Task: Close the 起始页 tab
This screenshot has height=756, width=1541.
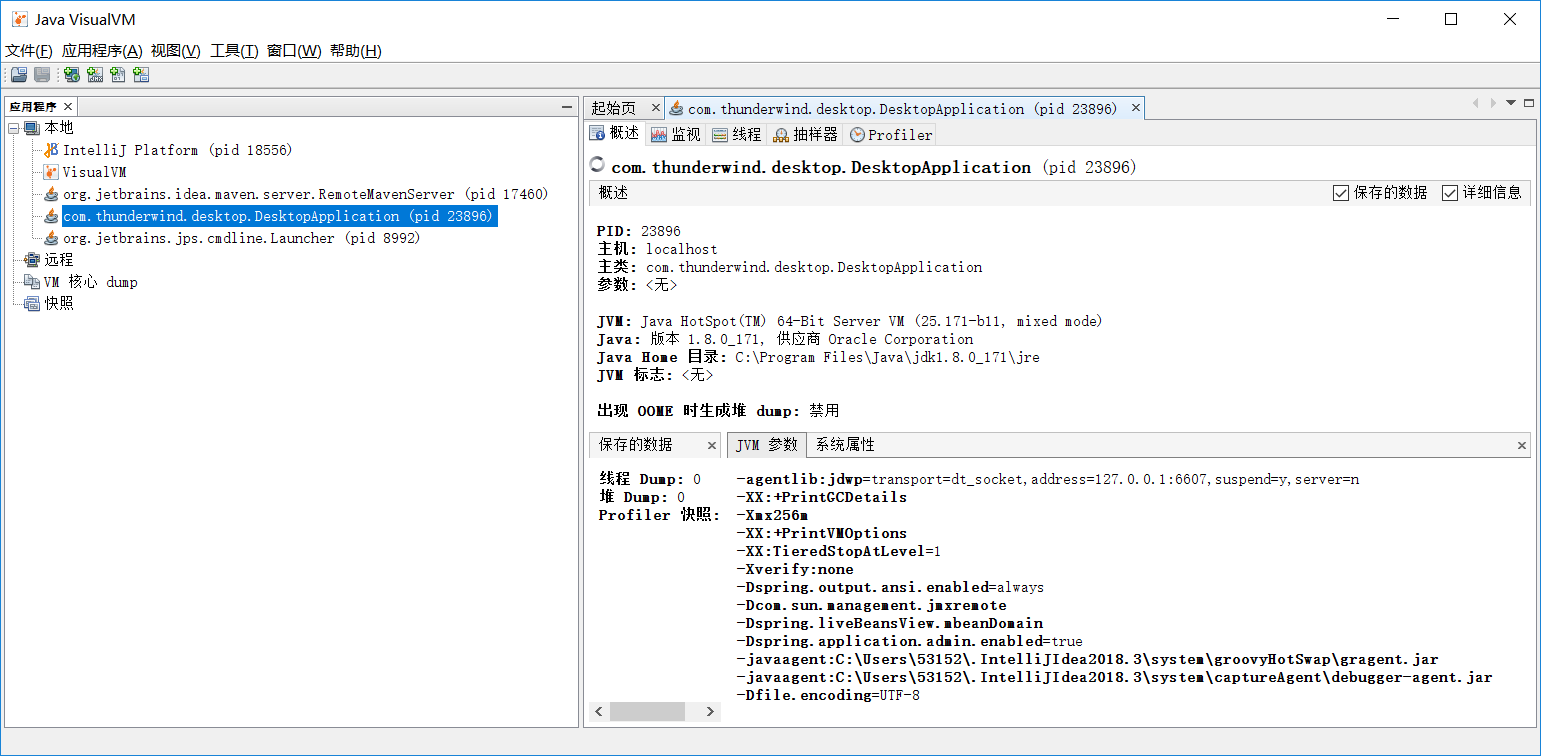Action: click(x=655, y=108)
